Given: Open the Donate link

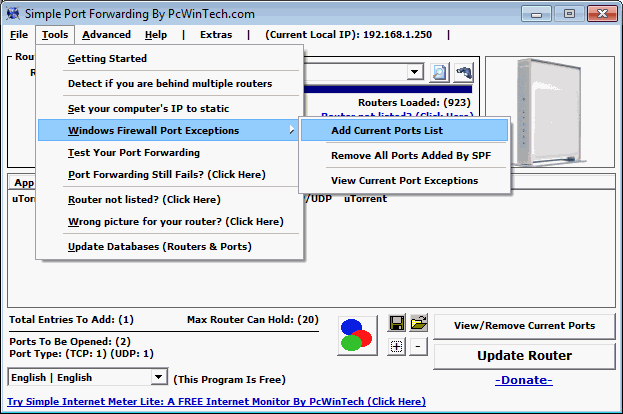Looking at the screenshot, I should coord(524,380).
